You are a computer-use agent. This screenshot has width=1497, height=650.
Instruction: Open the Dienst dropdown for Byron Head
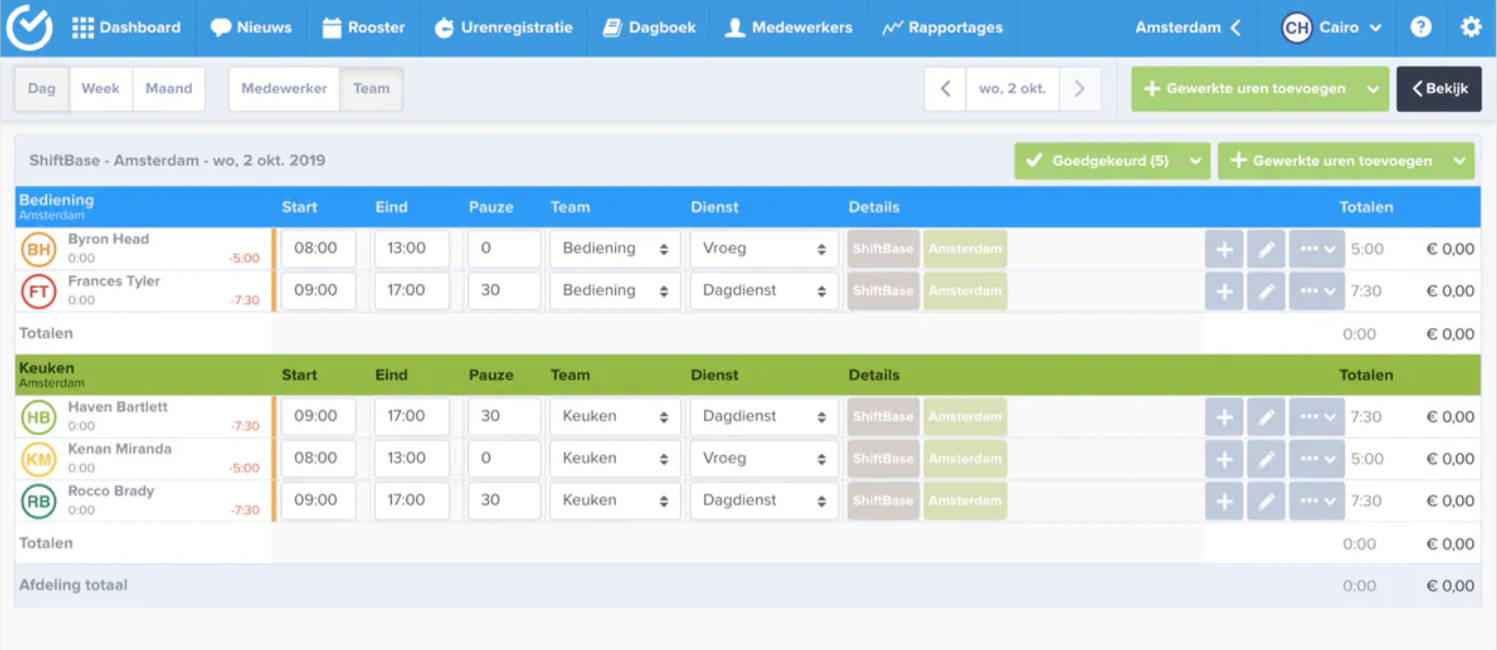764,249
